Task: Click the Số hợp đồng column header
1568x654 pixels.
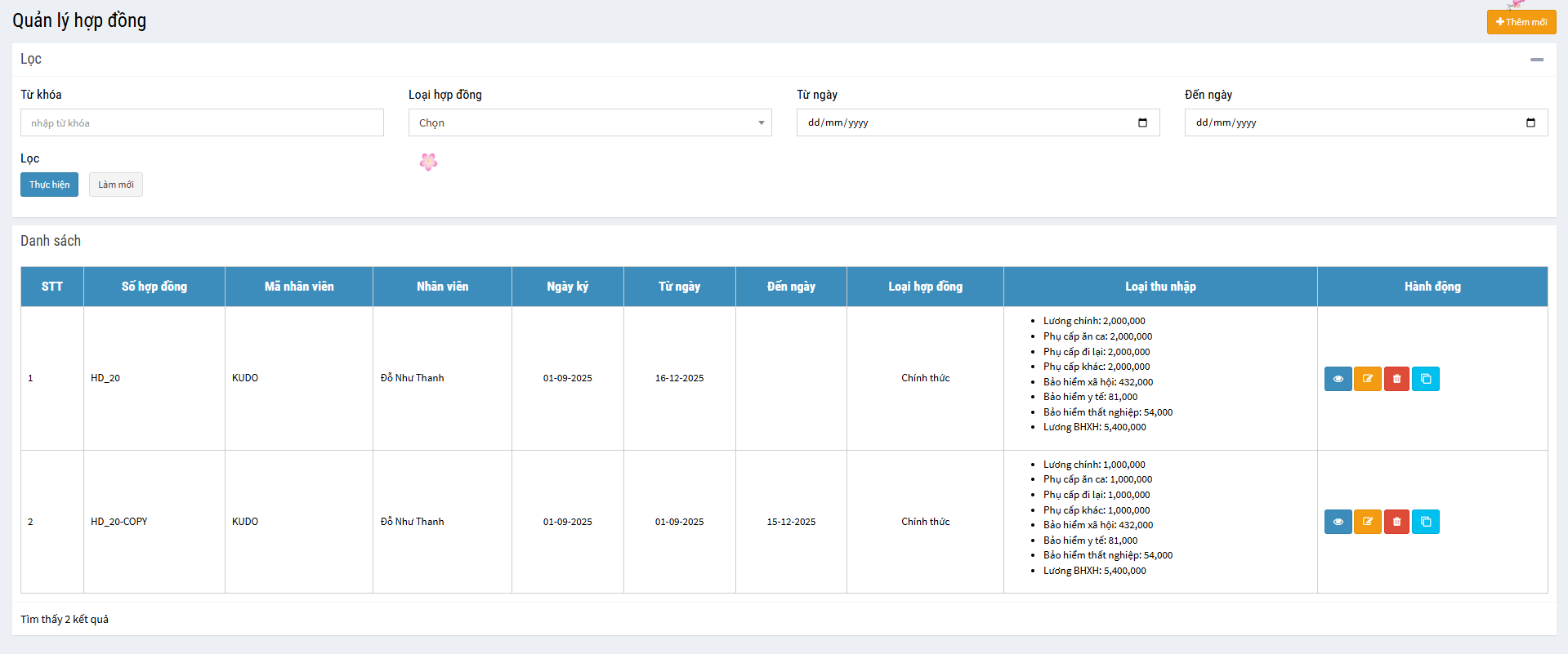Action: pos(154,287)
